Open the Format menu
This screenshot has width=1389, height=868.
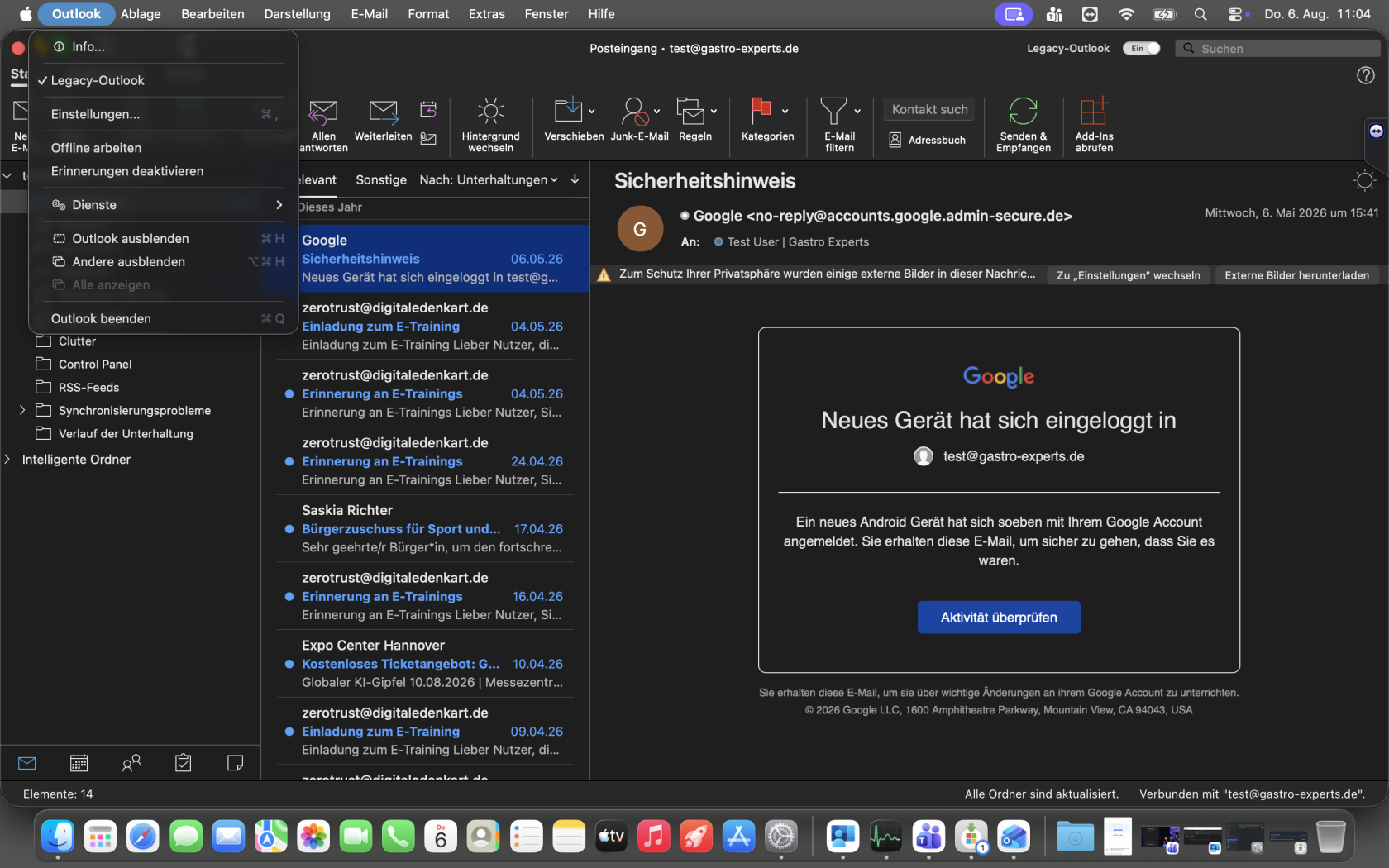click(x=428, y=14)
